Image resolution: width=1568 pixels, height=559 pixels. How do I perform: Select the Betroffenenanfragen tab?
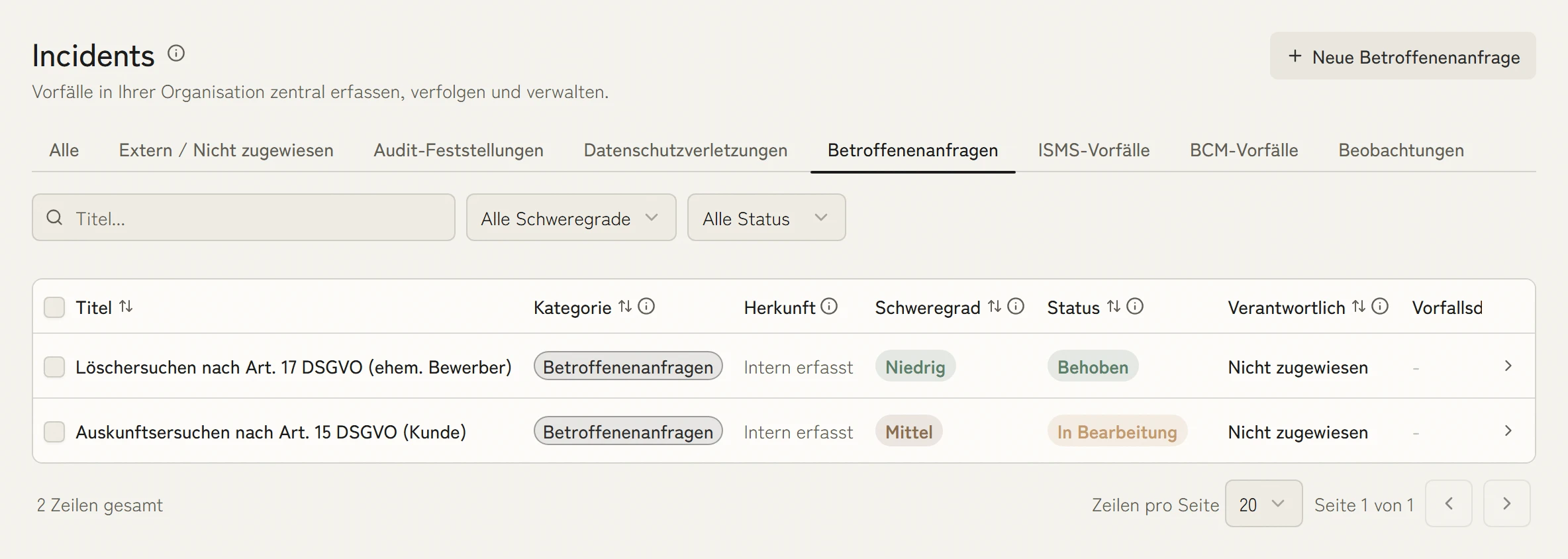click(x=913, y=150)
